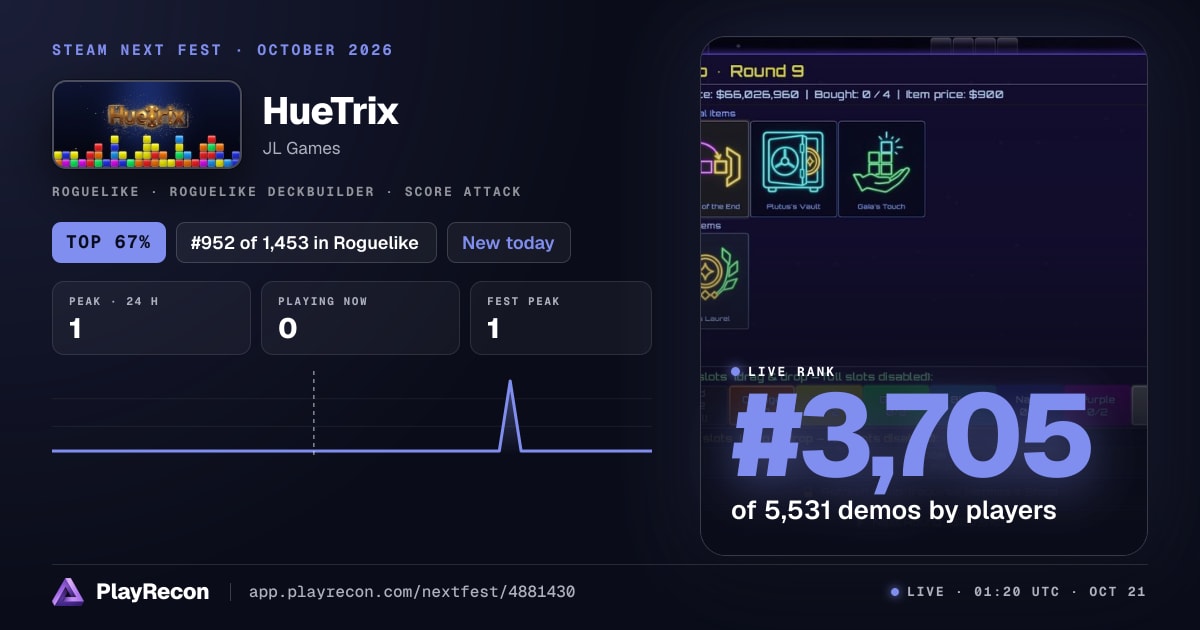Open the HueTrix game cover thumbnail
Viewport: 1200px width, 630px height.
click(x=147, y=125)
